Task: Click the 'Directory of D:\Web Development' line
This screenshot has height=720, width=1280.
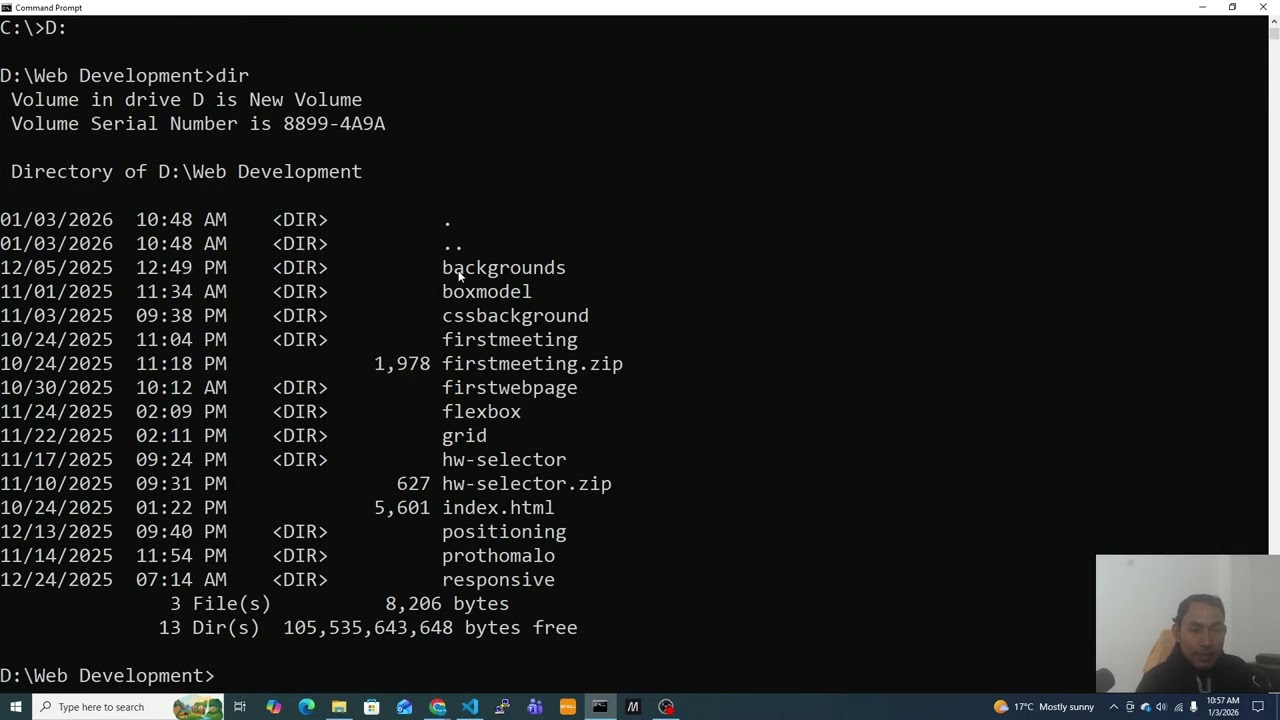Action: pos(186,172)
